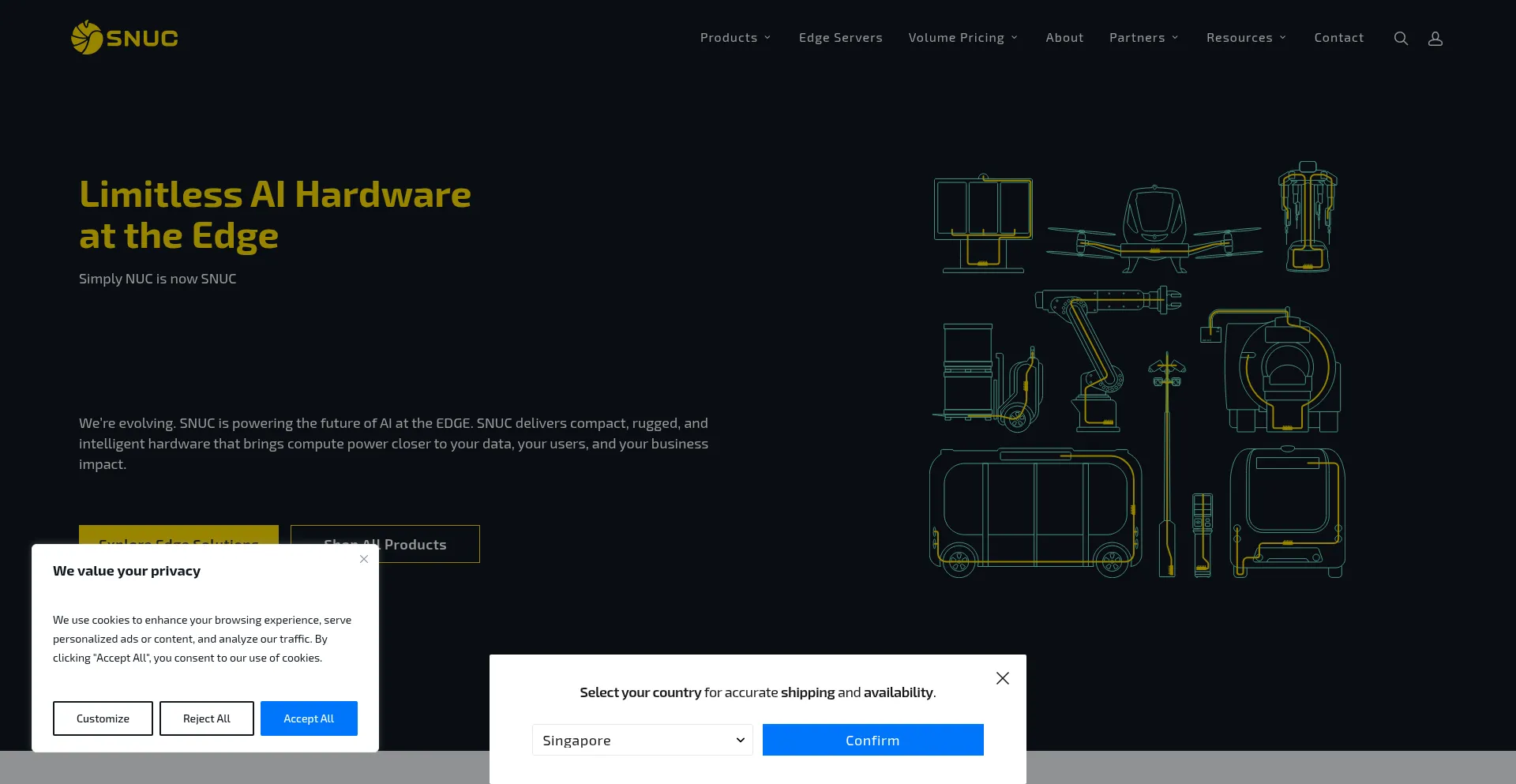
Task: Close the cookie privacy popup
Action: (x=364, y=559)
